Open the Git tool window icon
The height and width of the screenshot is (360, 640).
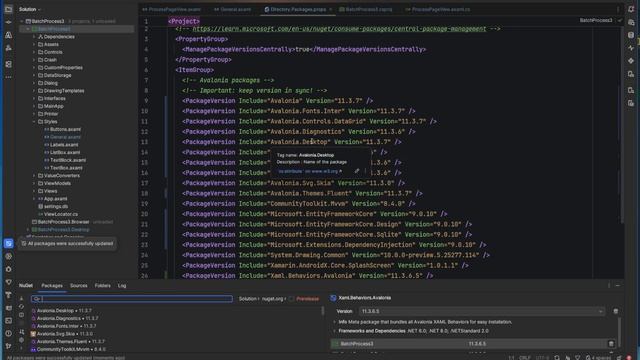[9, 346]
